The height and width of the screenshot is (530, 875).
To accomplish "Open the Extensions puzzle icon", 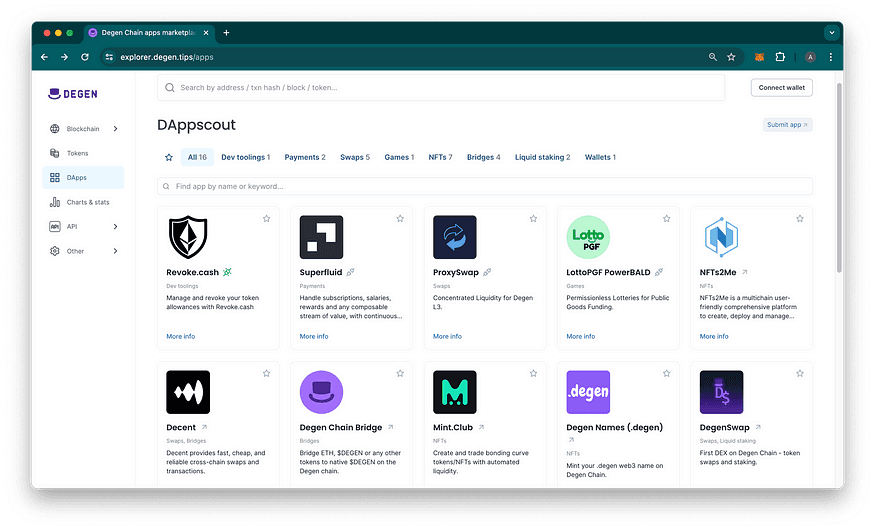I will [x=780, y=57].
